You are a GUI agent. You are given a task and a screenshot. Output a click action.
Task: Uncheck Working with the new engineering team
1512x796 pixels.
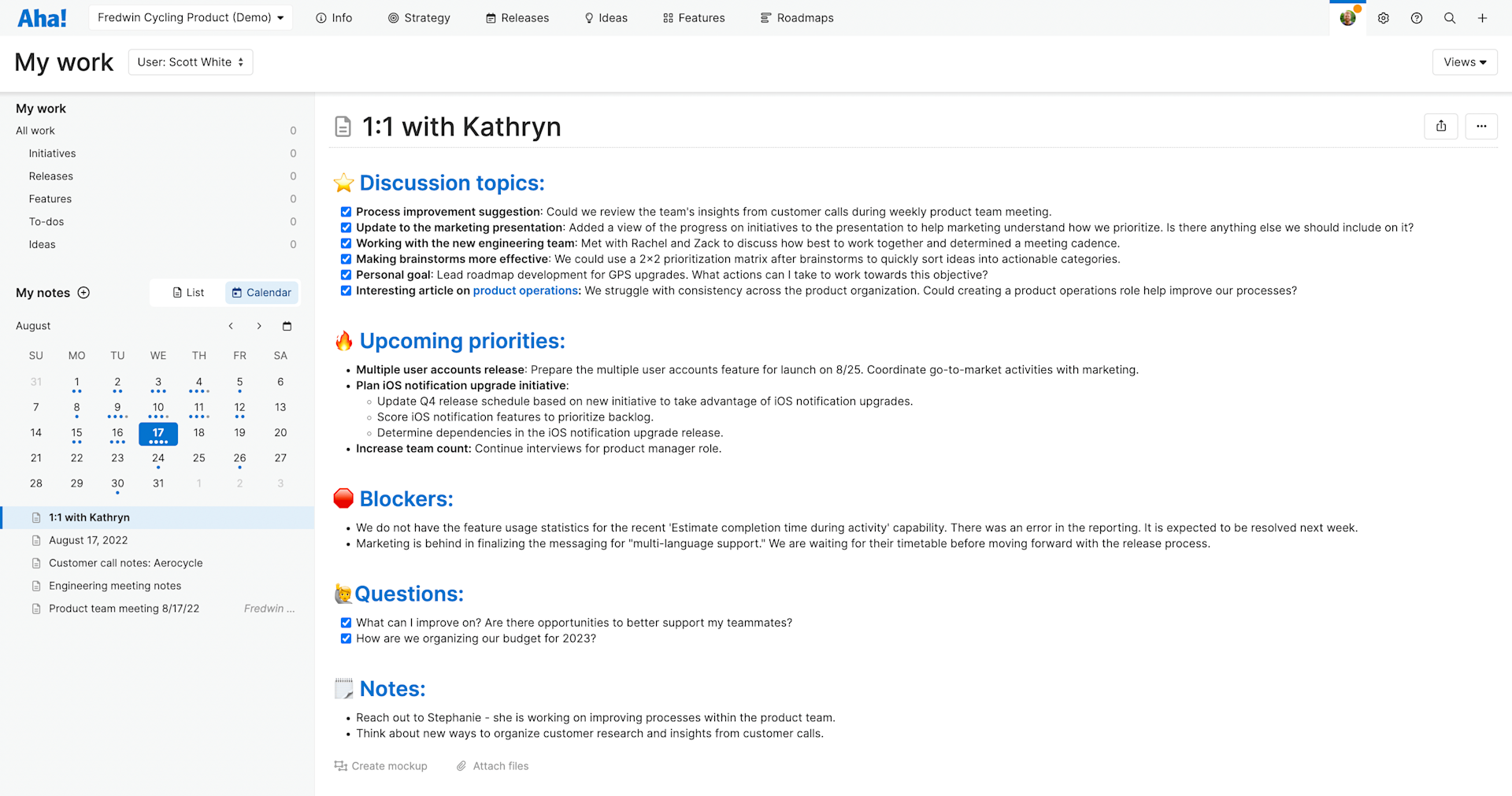(x=346, y=243)
